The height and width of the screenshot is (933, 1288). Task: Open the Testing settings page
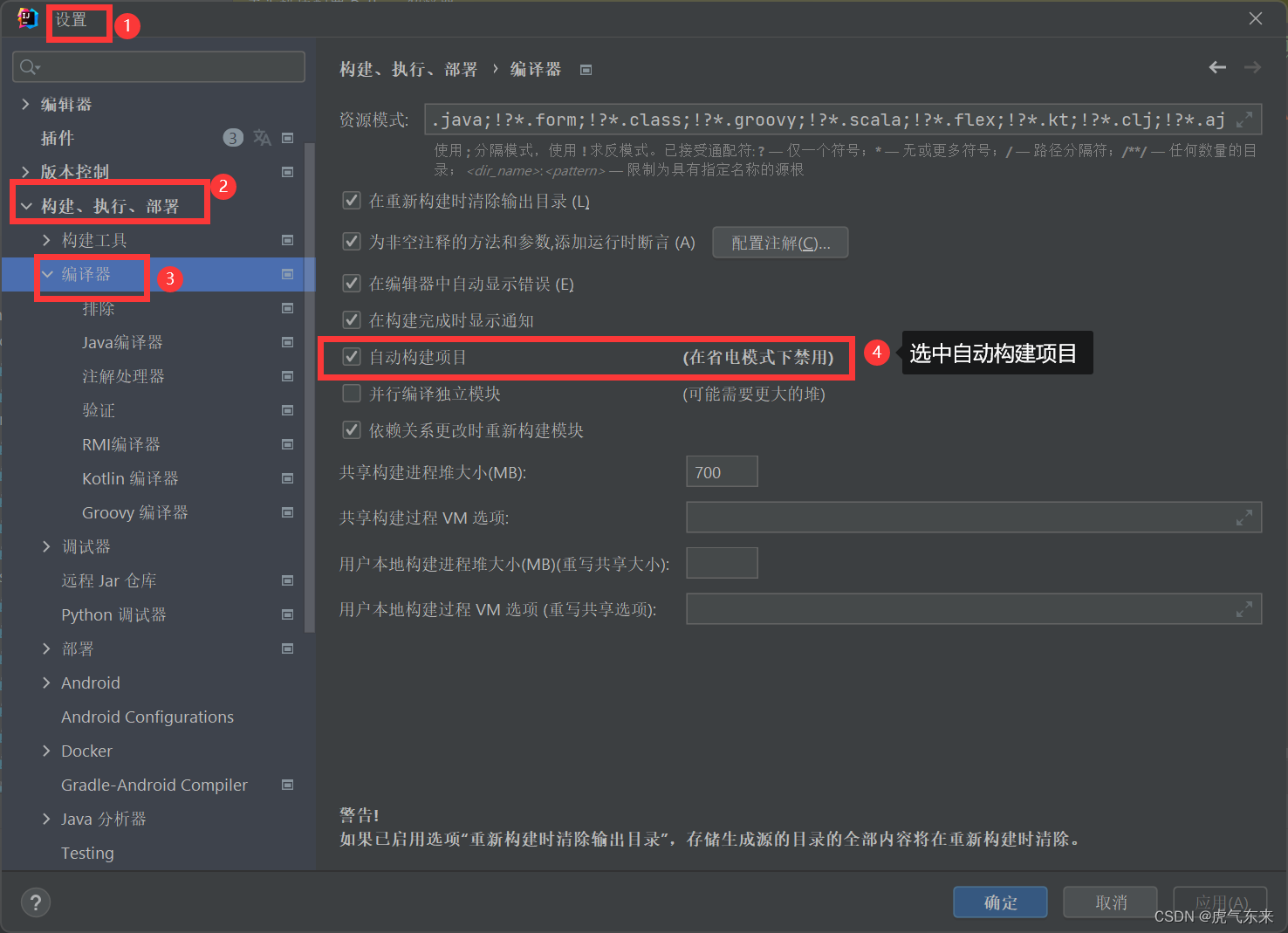87,853
